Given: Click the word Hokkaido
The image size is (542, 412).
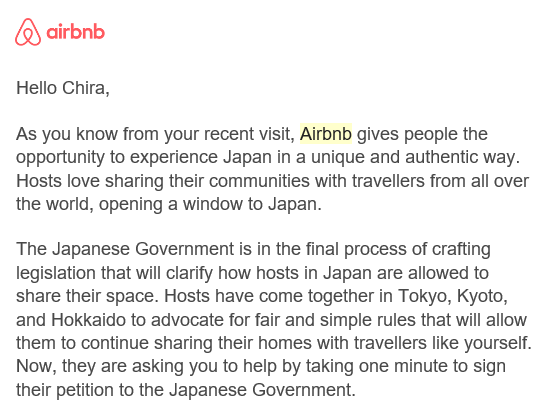Looking at the screenshot, I should [88, 320].
